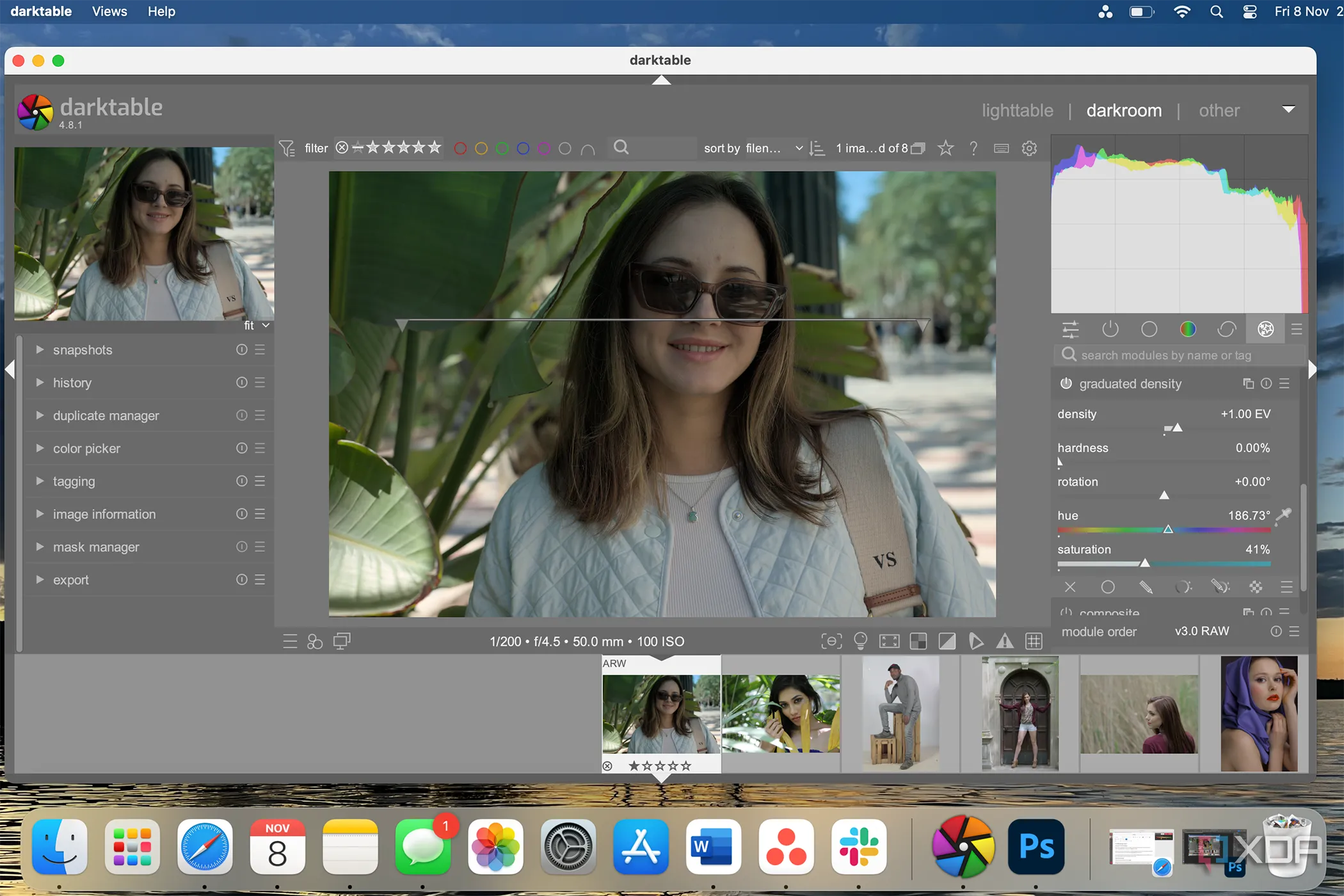Open the color modules group
This screenshot has width=1344, height=896.
coord(1188,329)
